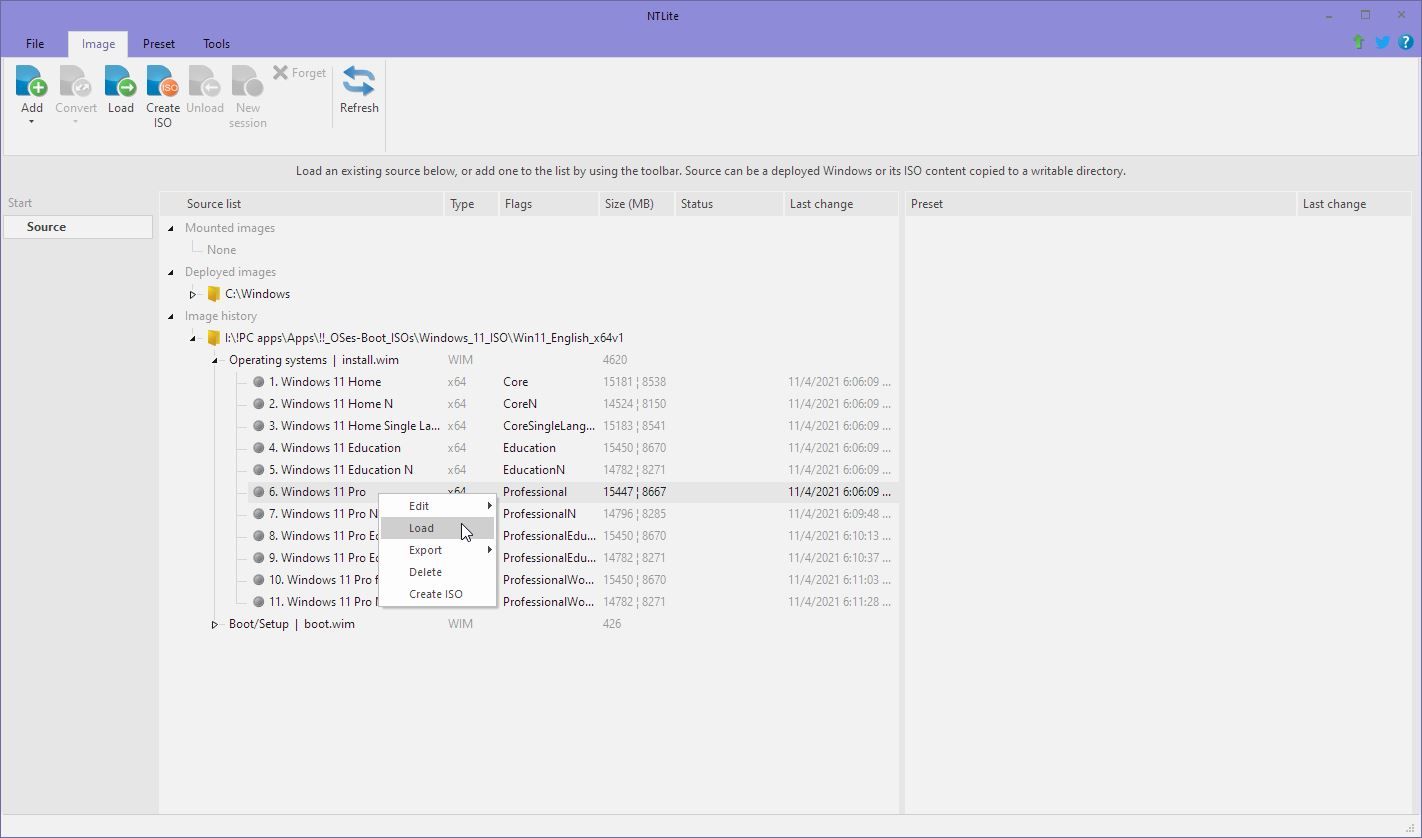Click the Convert toolbar icon
This screenshot has width=1422, height=838.
[x=76, y=82]
